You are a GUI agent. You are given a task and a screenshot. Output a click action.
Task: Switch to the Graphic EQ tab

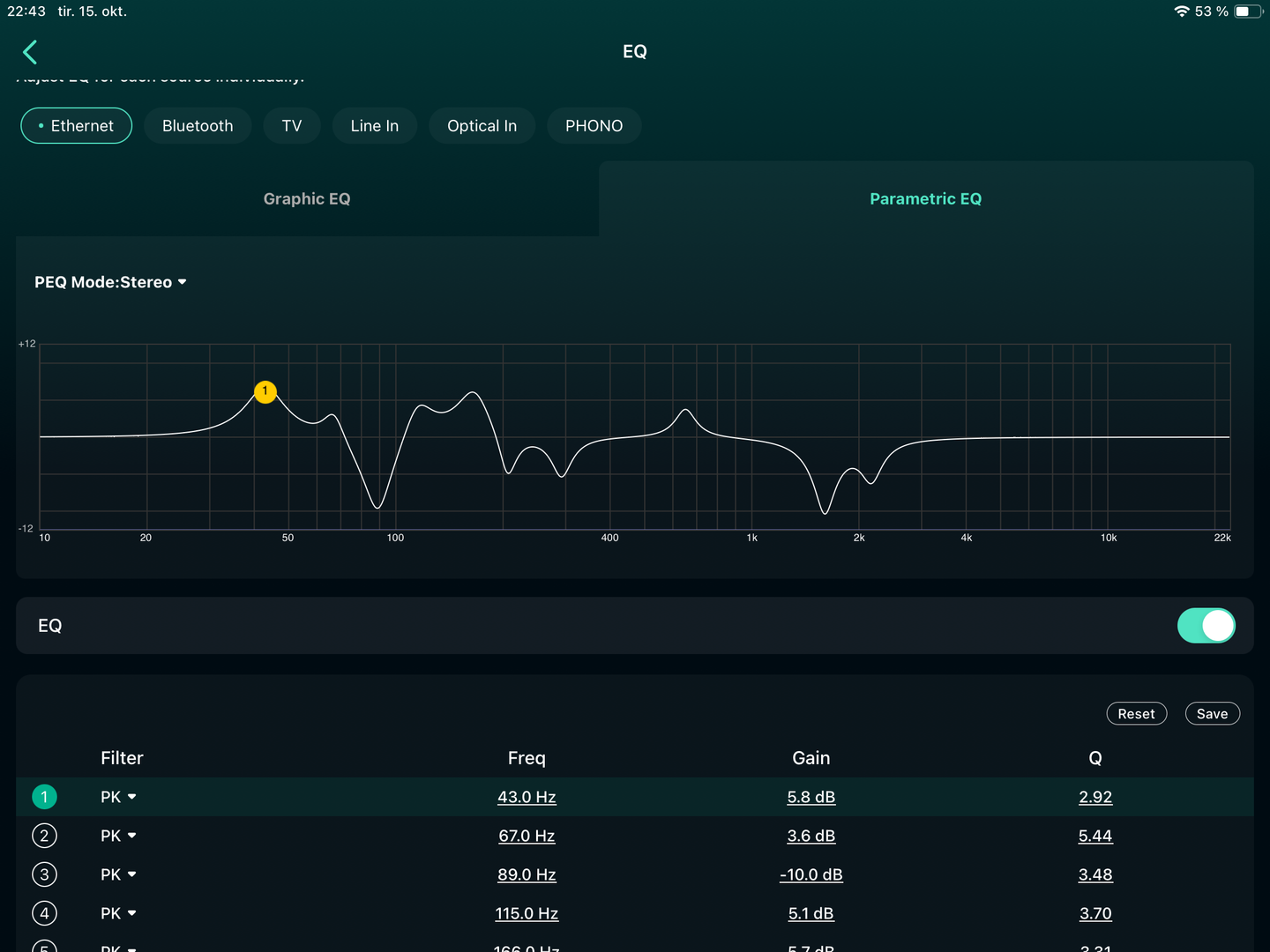(x=307, y=199)
